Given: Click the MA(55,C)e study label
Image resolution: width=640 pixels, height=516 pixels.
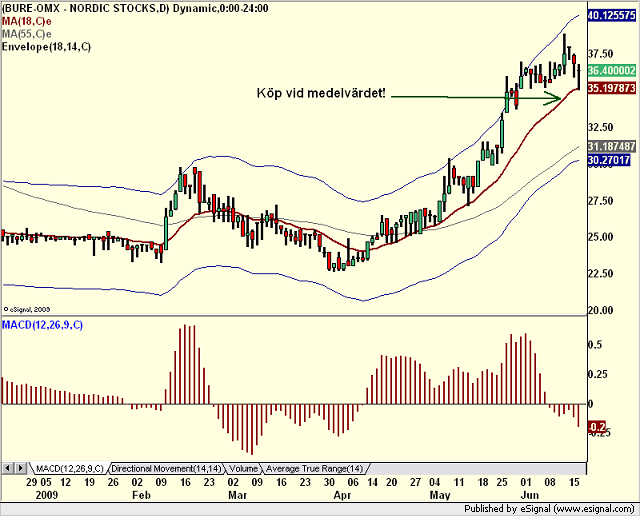Looking at the screenshot, I should pos(27,34).
